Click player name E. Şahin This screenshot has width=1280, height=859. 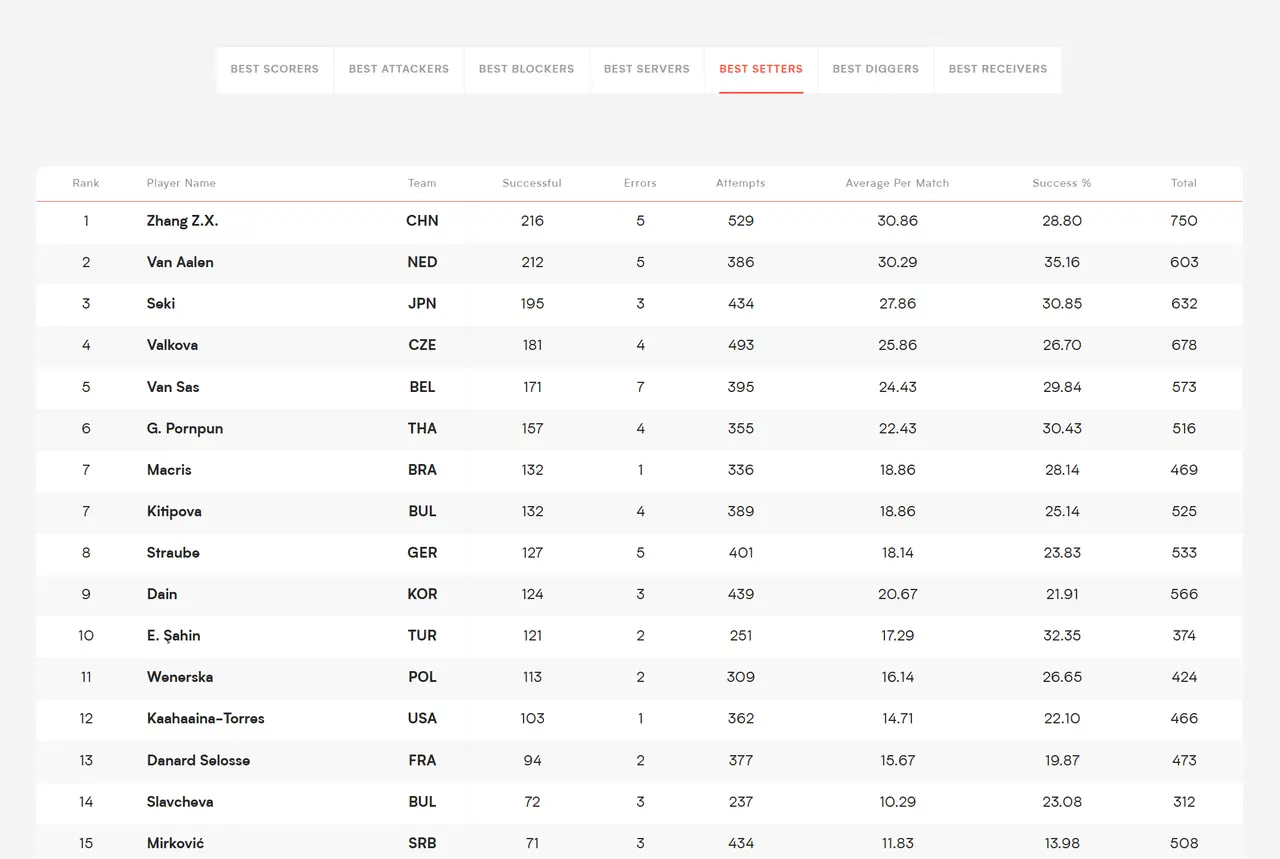[x=174, y=636]
